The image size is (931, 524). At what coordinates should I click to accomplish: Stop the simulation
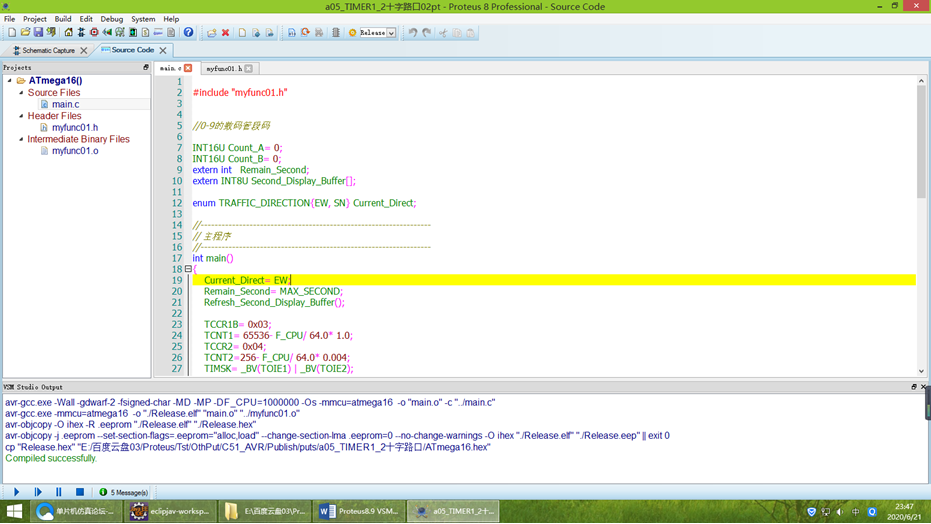80,492
